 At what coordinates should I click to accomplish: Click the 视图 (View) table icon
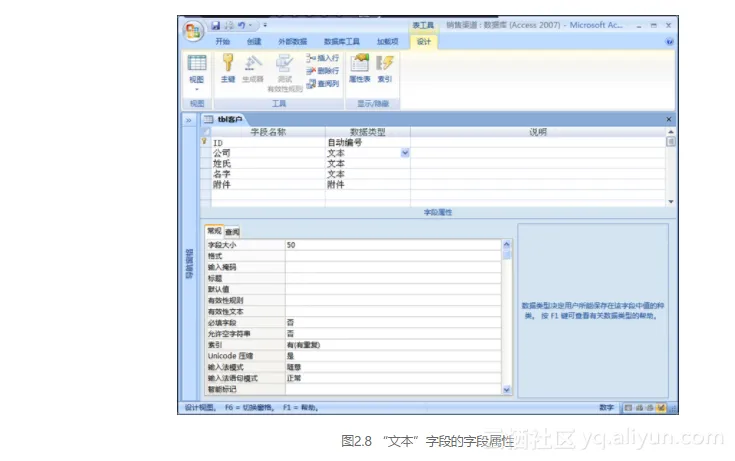coord(197,63)
